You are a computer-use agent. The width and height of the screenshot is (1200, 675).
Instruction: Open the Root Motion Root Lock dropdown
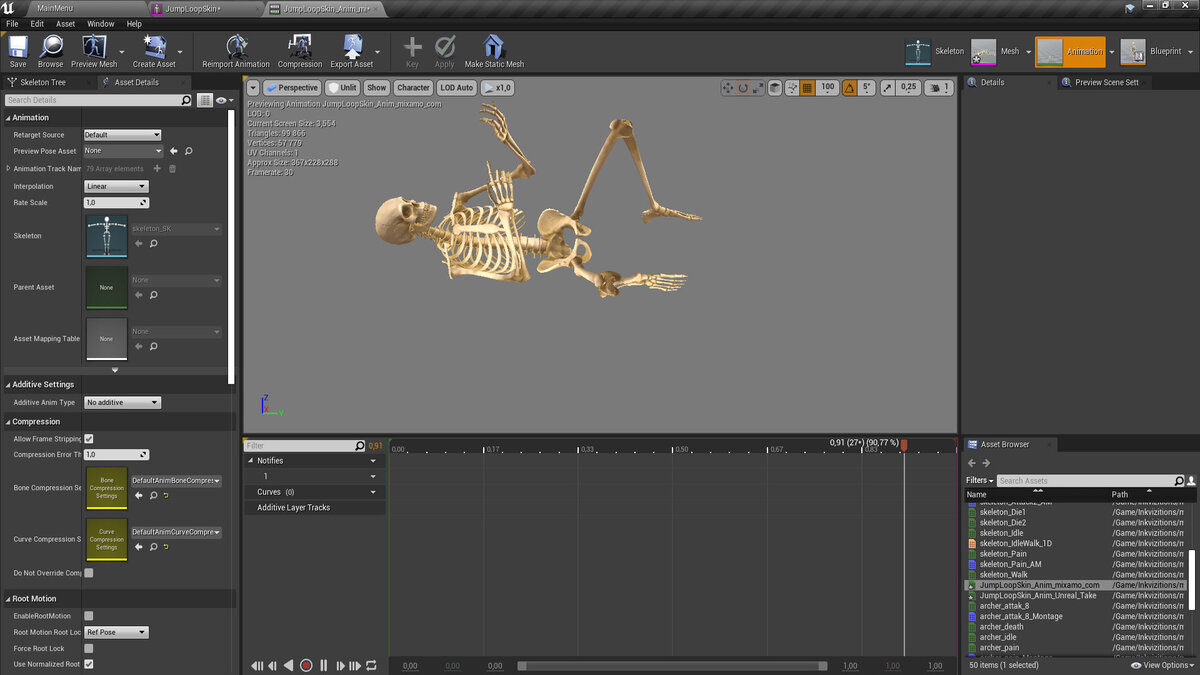coord(116,632)
